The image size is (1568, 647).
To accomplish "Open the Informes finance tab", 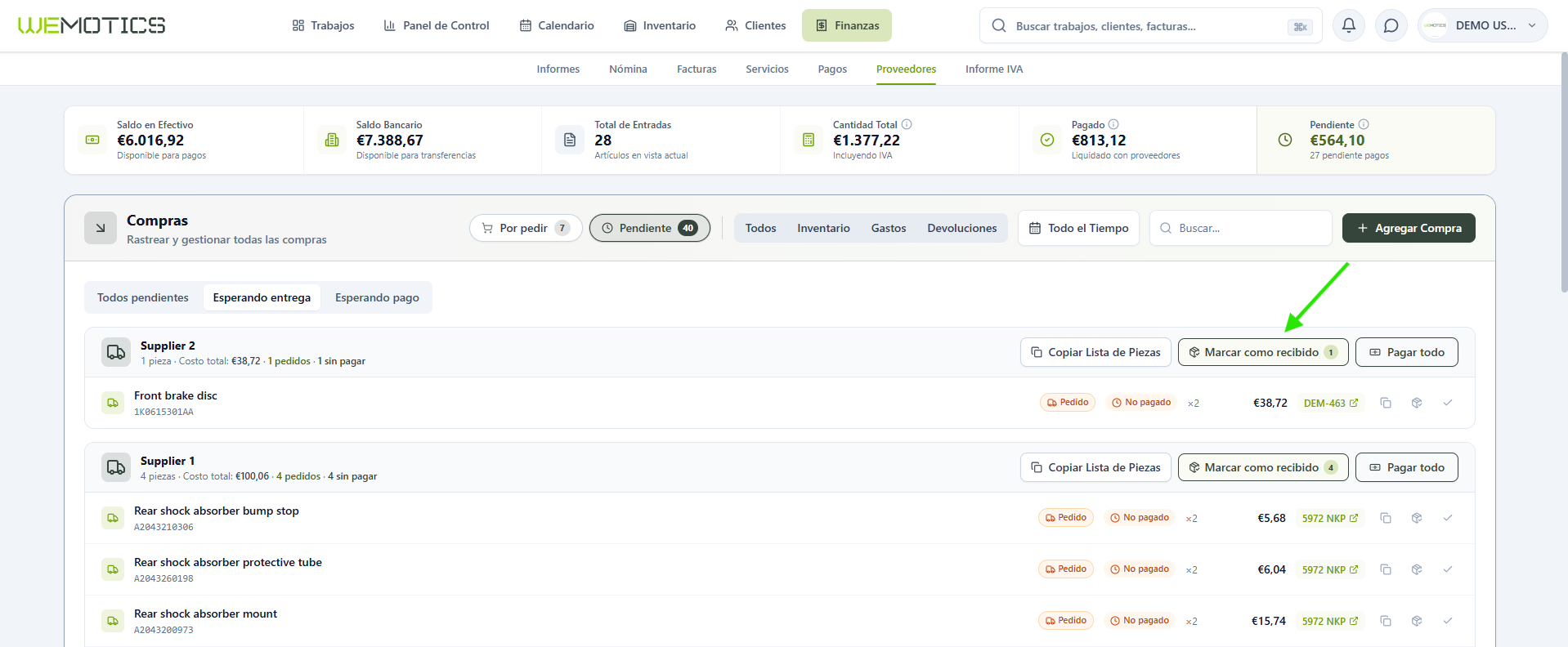I will click(x=558, y=69).
